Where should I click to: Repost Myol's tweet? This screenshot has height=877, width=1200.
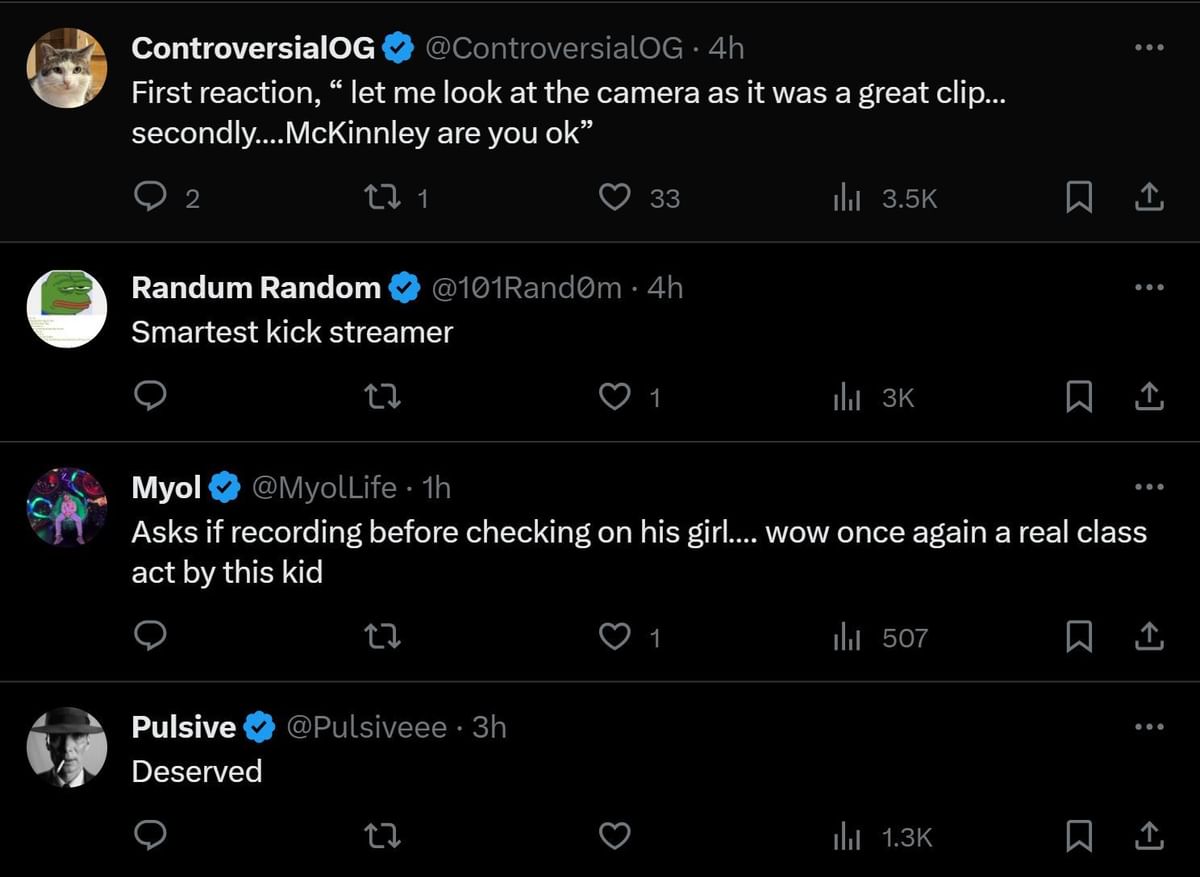[386, 637]
